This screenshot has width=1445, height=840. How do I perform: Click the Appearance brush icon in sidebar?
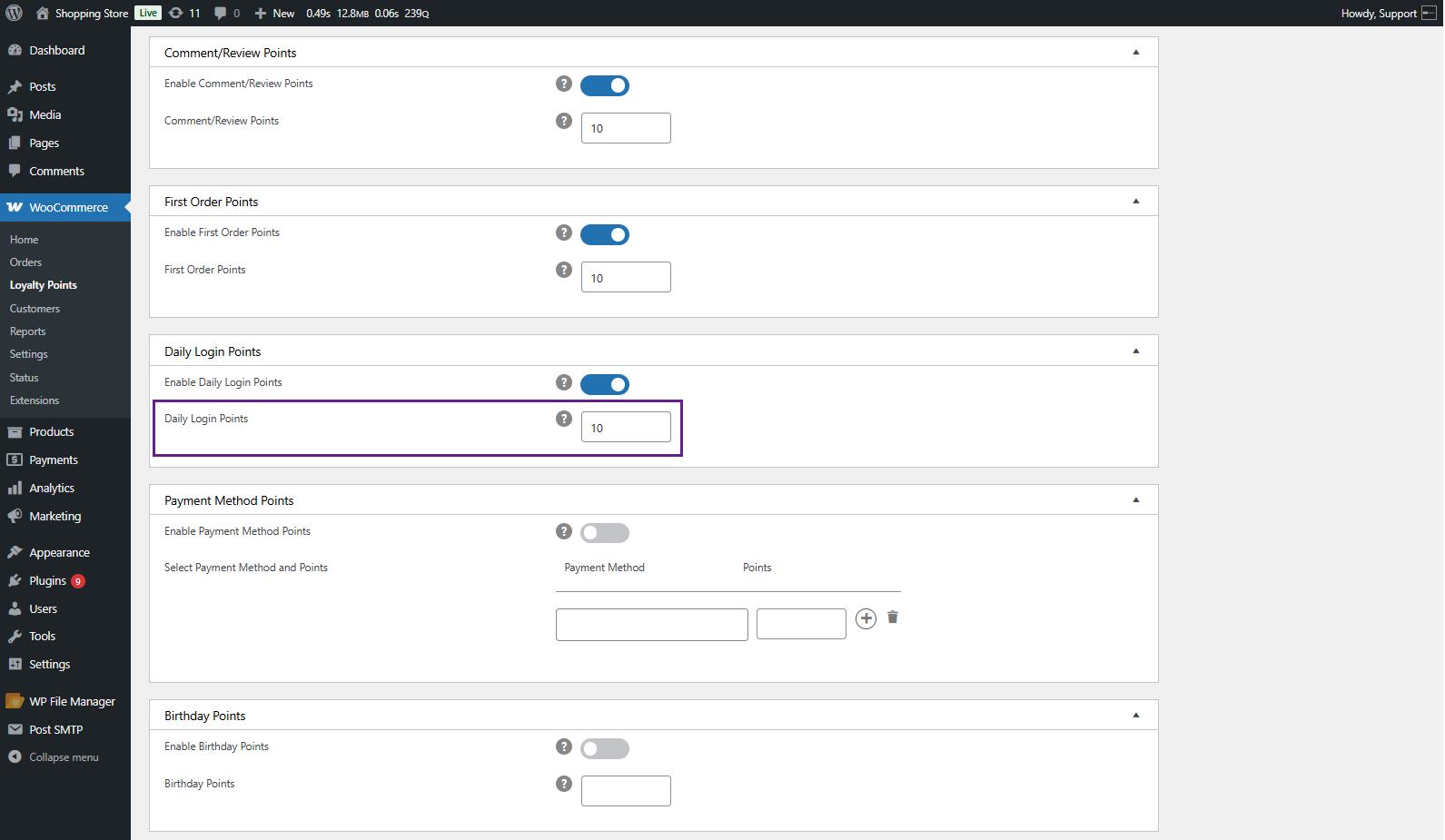(15, 552)
